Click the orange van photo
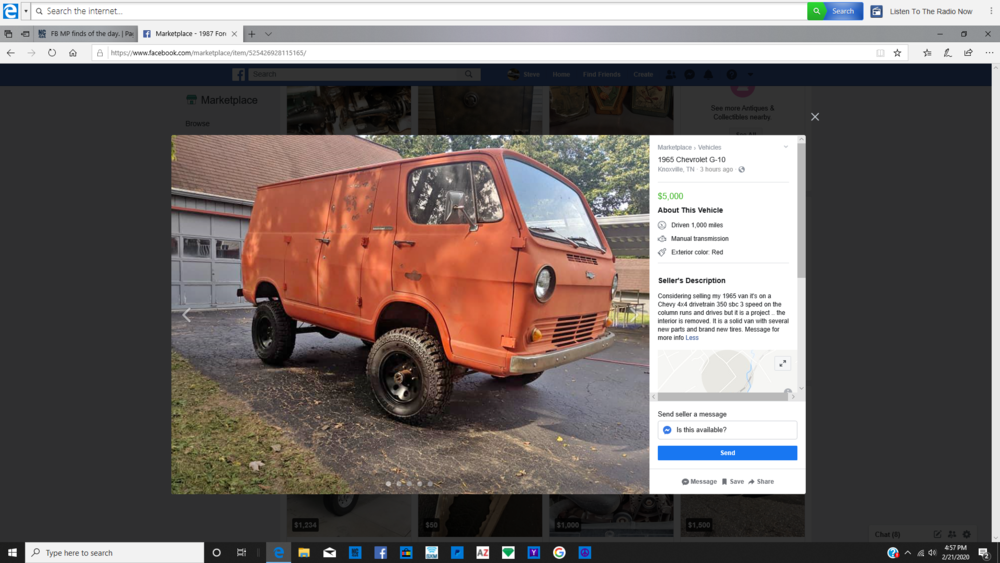Image resolution: width=1000 pixels, height=563 pixels. 410,314
